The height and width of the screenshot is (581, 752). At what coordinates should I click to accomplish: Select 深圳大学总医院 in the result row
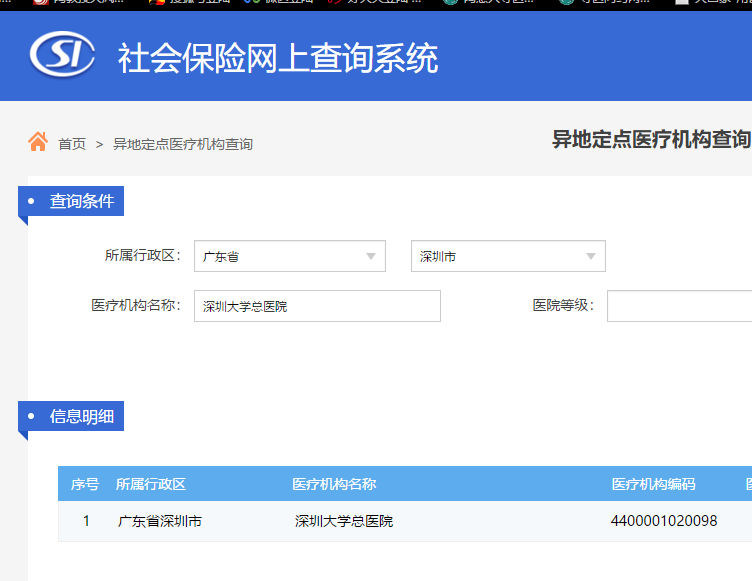point(344,521)
